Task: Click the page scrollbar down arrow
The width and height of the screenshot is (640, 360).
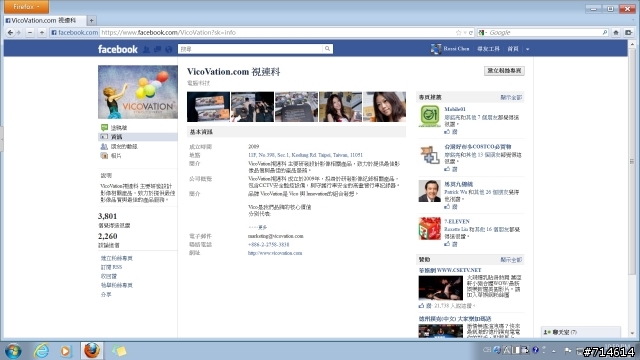Action: (633, 334)
